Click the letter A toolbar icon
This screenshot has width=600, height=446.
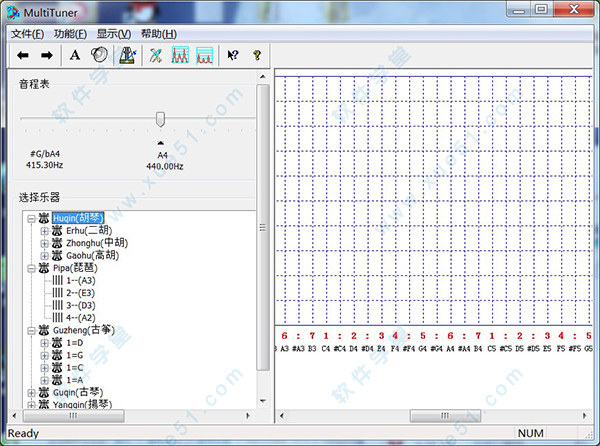tap(75, 55)
